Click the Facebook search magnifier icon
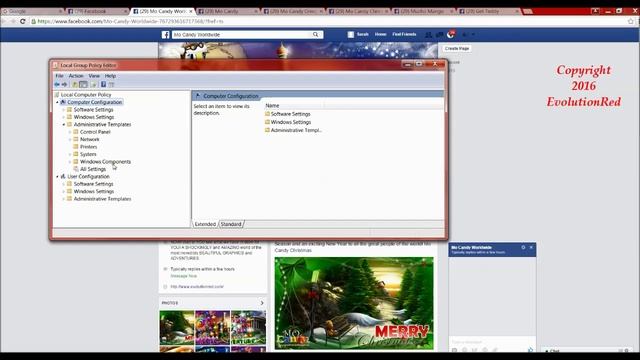 click(x=316, y=35)
